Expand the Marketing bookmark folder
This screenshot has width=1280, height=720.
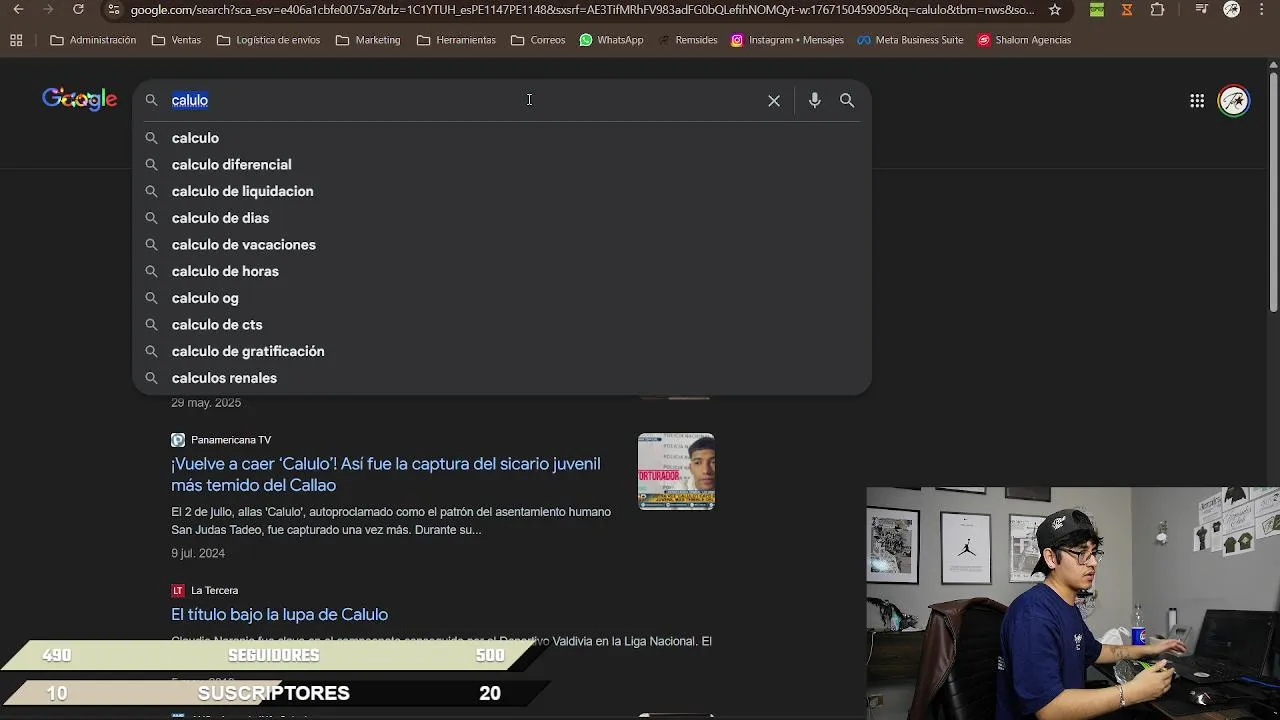click(x=368, y=40)
